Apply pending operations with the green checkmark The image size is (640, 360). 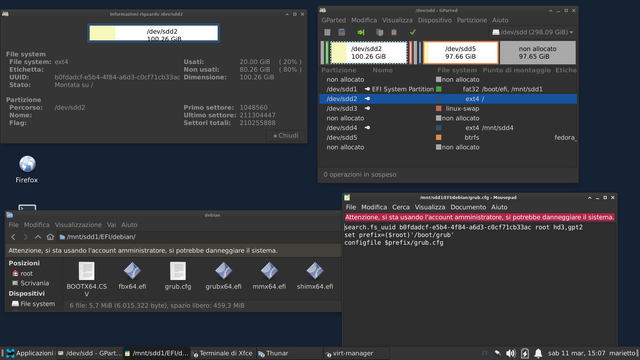pyautogui.click(x=413, y=32)
